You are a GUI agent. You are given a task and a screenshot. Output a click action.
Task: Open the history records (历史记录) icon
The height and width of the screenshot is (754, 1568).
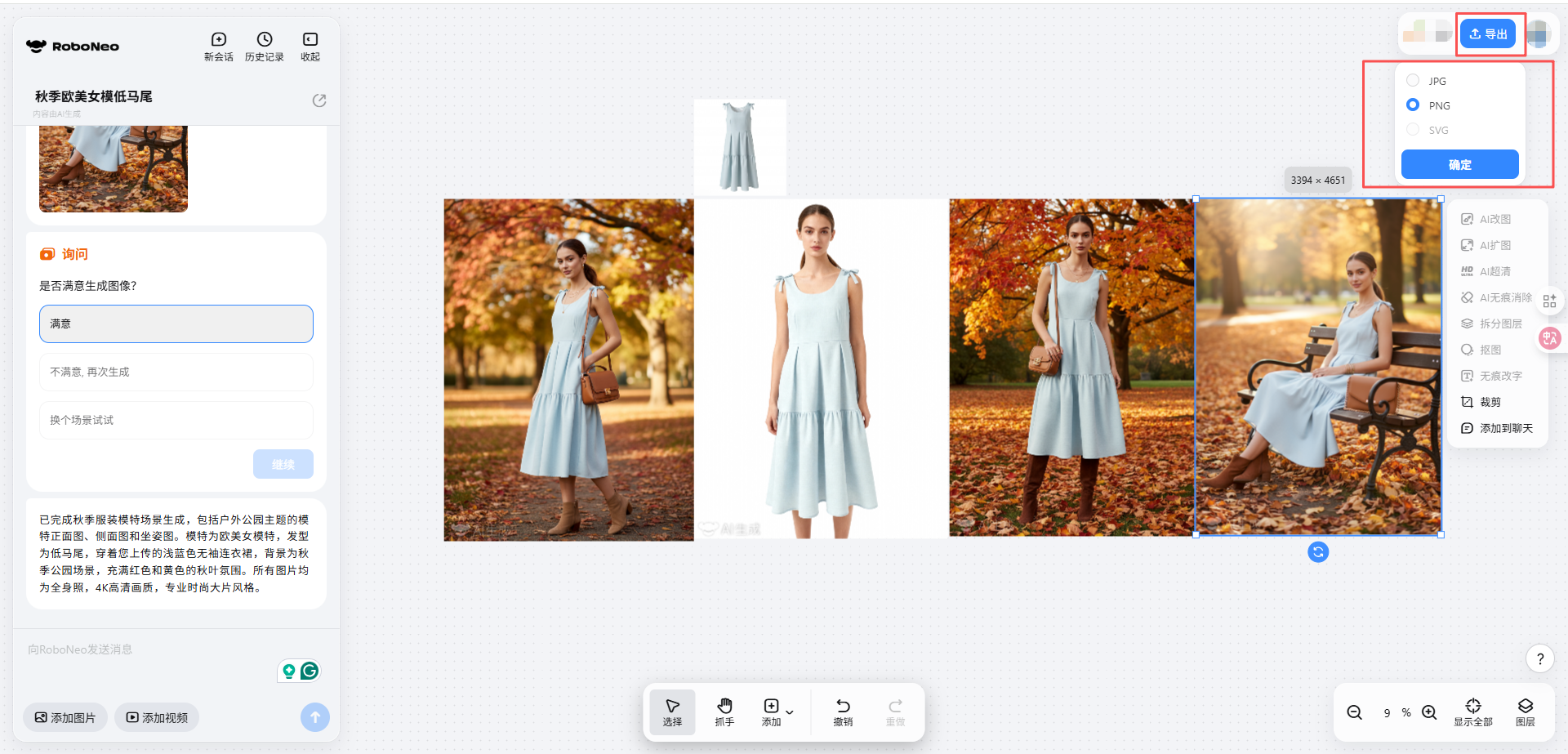pos(264,46)
